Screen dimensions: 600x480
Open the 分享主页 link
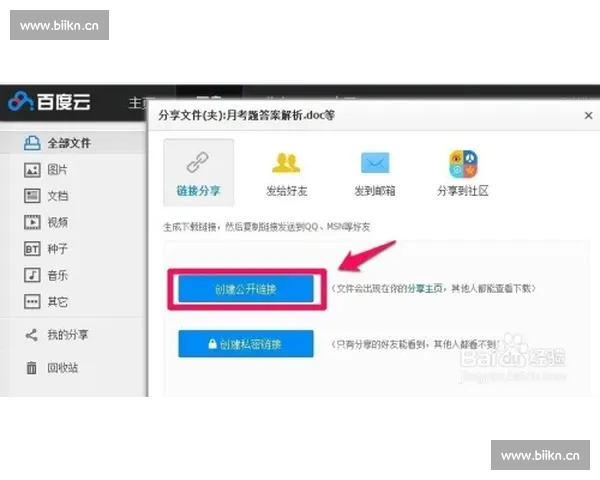(424, 288)
